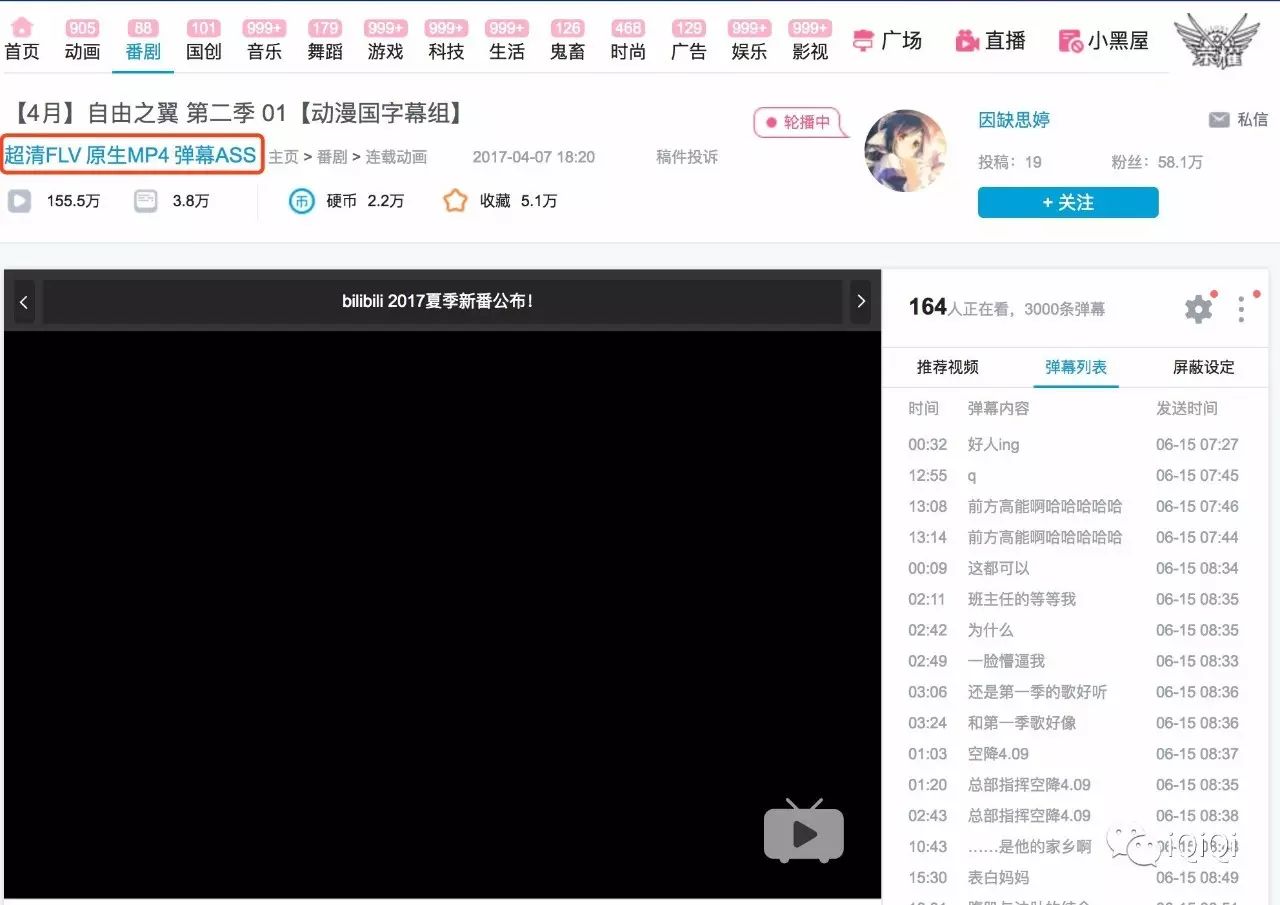The image size is (1280, 905).
Task: Click the 收藏 star favorite icon
Action: click(455, 201)
